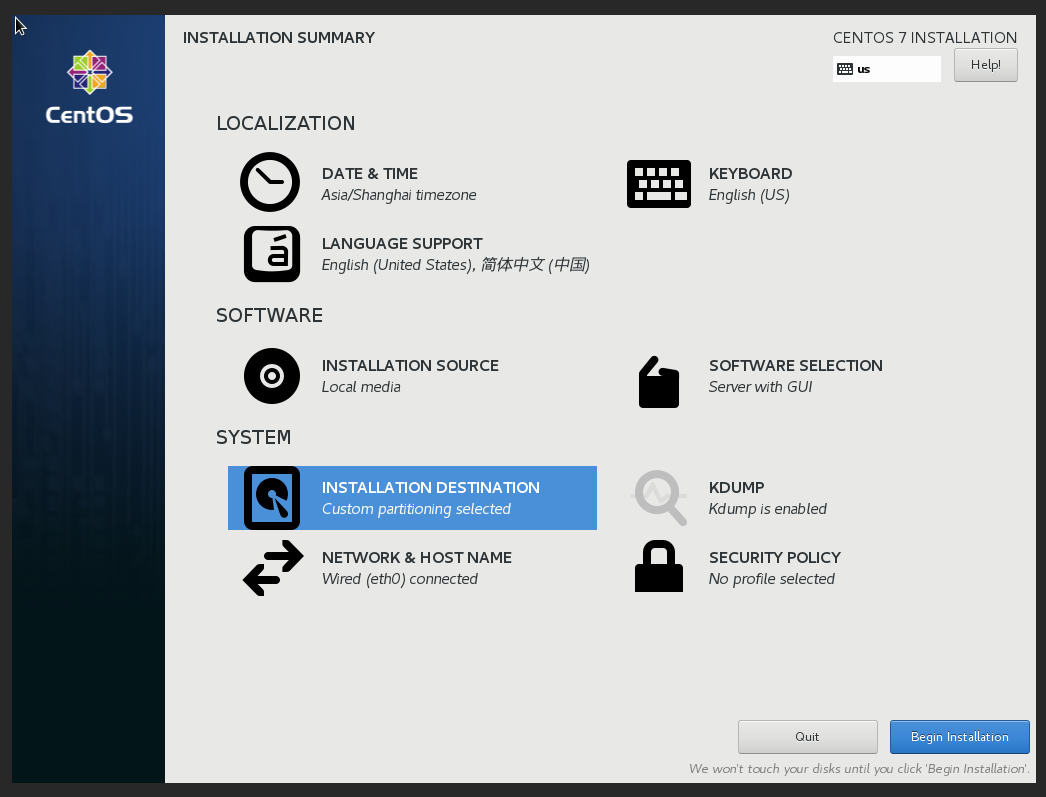Viewport: 1046px width, 797px height.
Task: Select KEYBOARD heading text
Action: click(750, 173)
